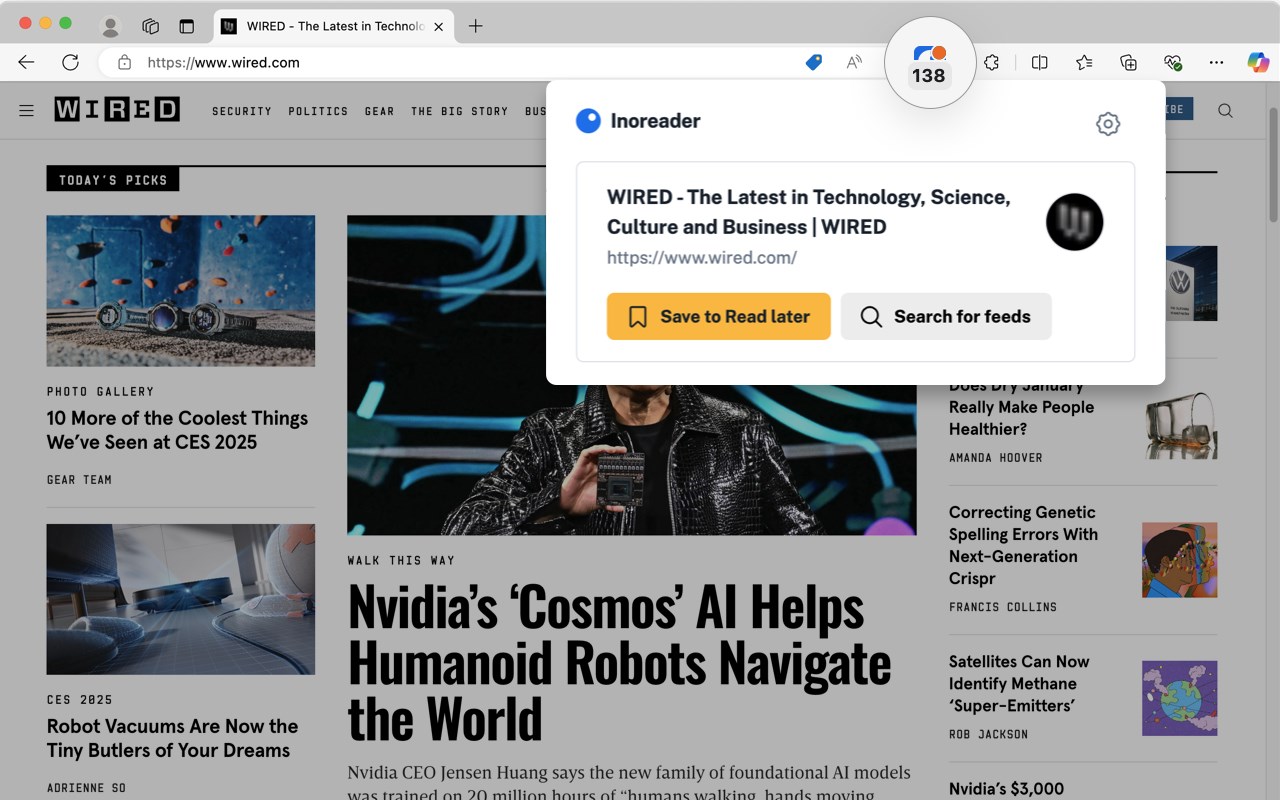Screen dimensions: 1280x800
Task: Open Inoreader popup settings gear
Action: pos(1108,124)
